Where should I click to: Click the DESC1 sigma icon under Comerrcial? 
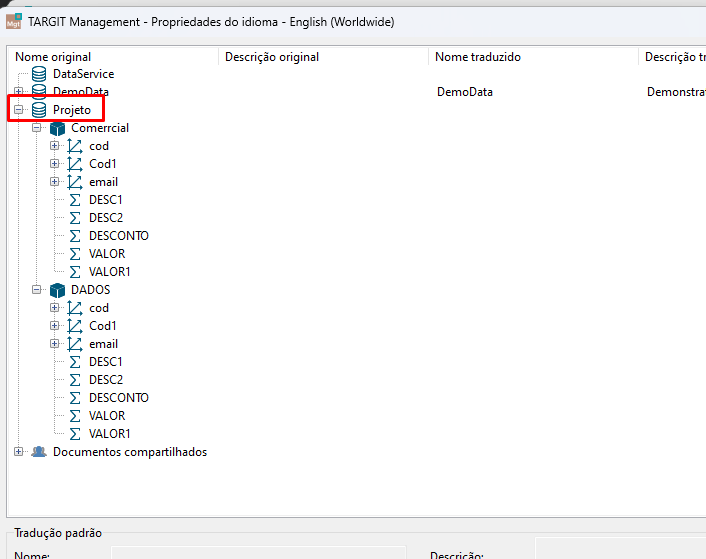[x=75, y=200]
